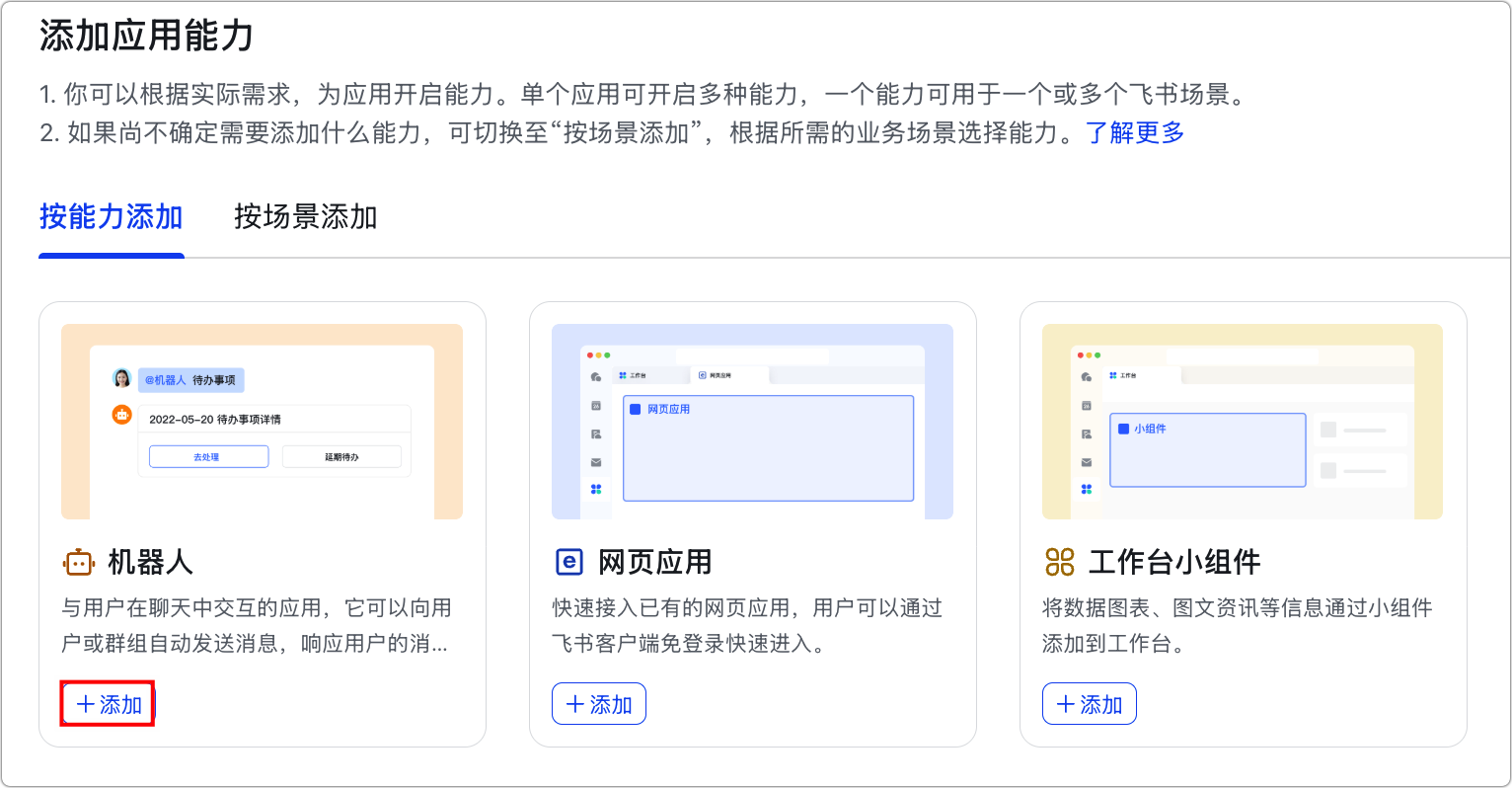Click the 网页应用 card title
Image resolution: width=1512 pixels, height=788 pixels.
(x=654, y=563)
